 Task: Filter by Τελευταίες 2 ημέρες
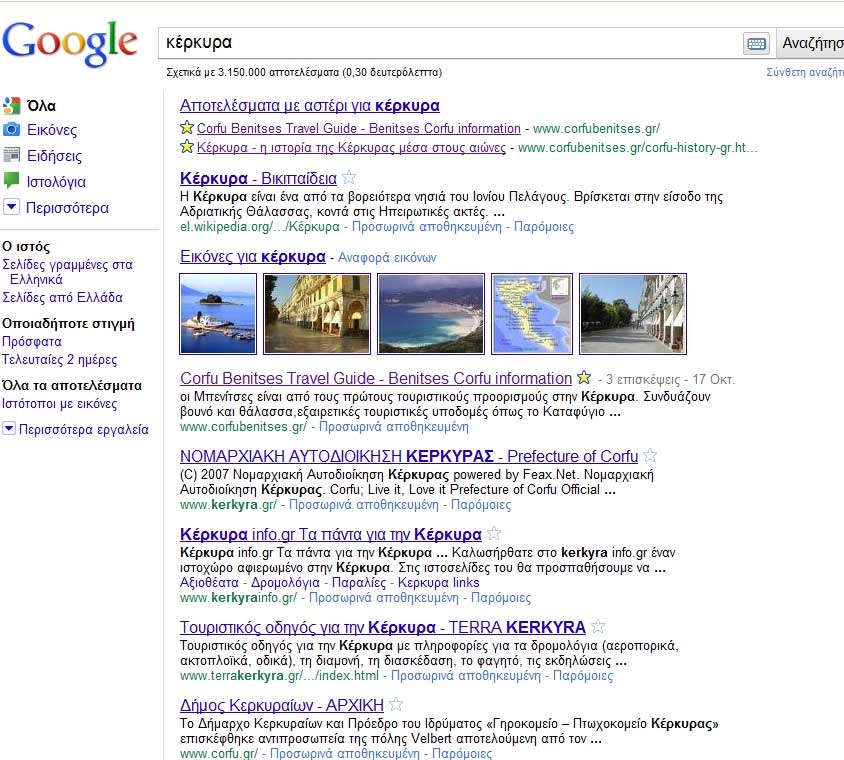(x=59, y=360)
